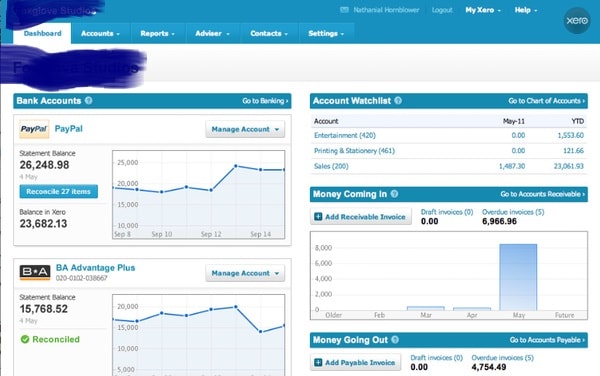Screen dimensions: 600x376
Task: Open the messages envelope icon beside the username
Action: tap(344, 10)
